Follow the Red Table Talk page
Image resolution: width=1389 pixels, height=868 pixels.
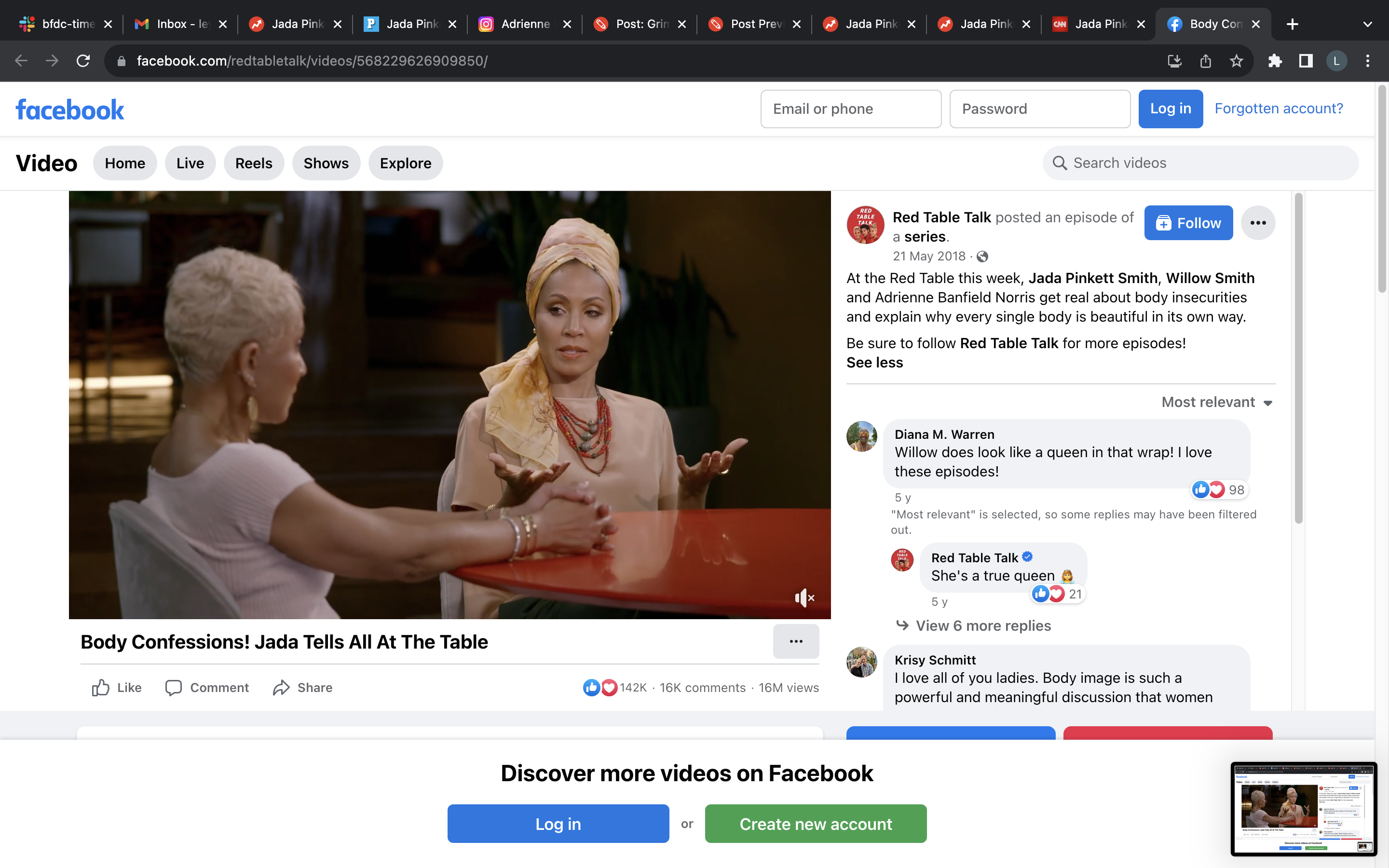(x=1188, y=223)
